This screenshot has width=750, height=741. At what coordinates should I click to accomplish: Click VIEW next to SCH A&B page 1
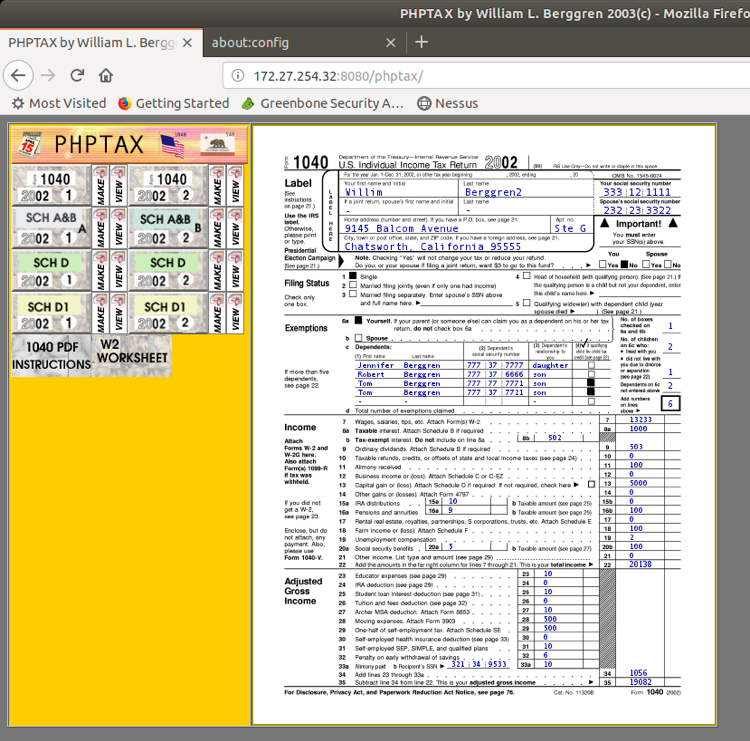coord(119,228)
